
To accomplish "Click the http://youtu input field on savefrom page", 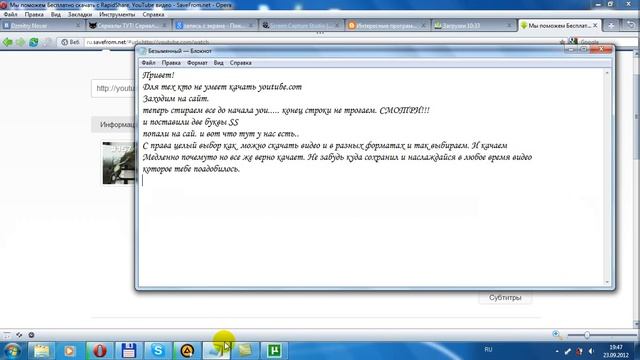I will coord(114,89).
